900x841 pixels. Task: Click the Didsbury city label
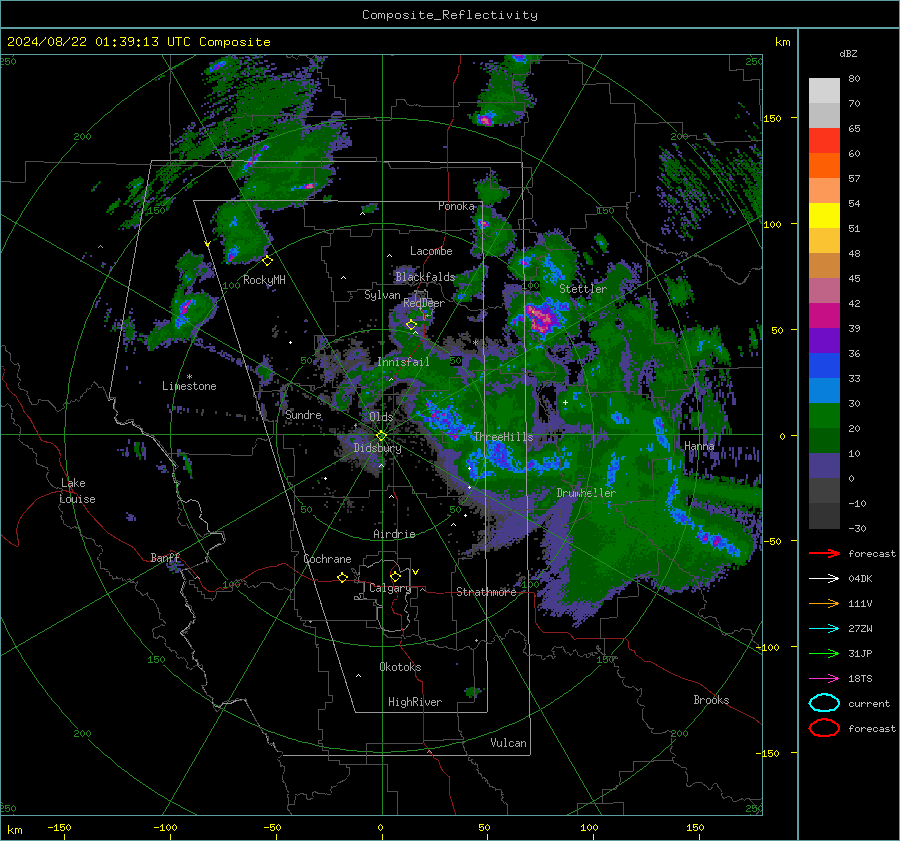[x=377, y=448]
